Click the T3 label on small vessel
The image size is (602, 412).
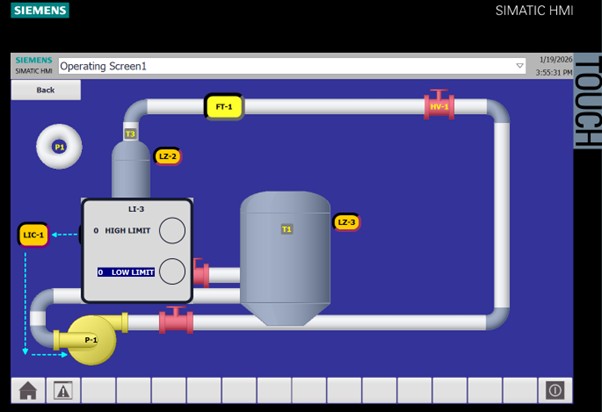point(130,134)
